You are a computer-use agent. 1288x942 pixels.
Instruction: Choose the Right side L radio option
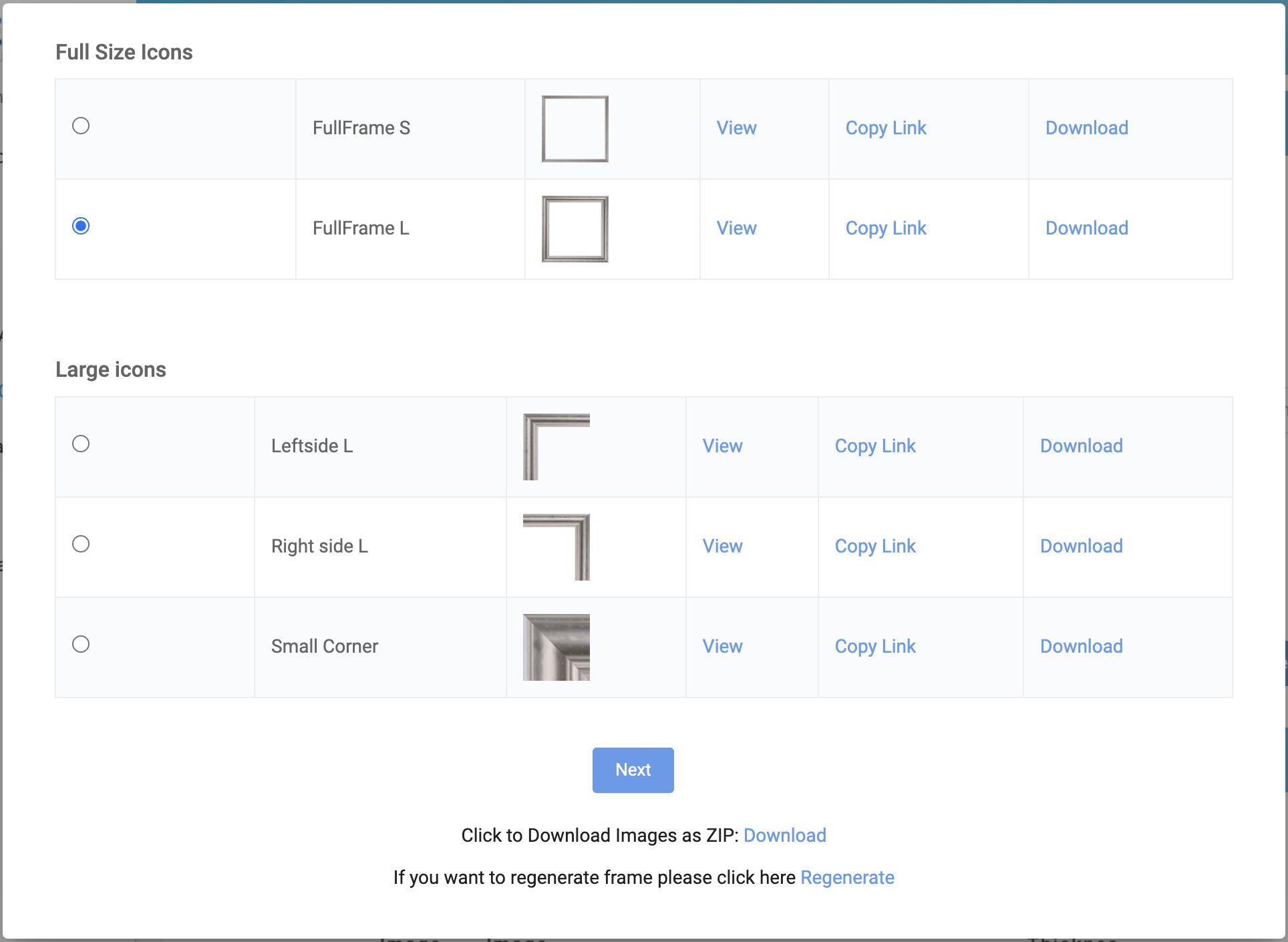point(81,544)
